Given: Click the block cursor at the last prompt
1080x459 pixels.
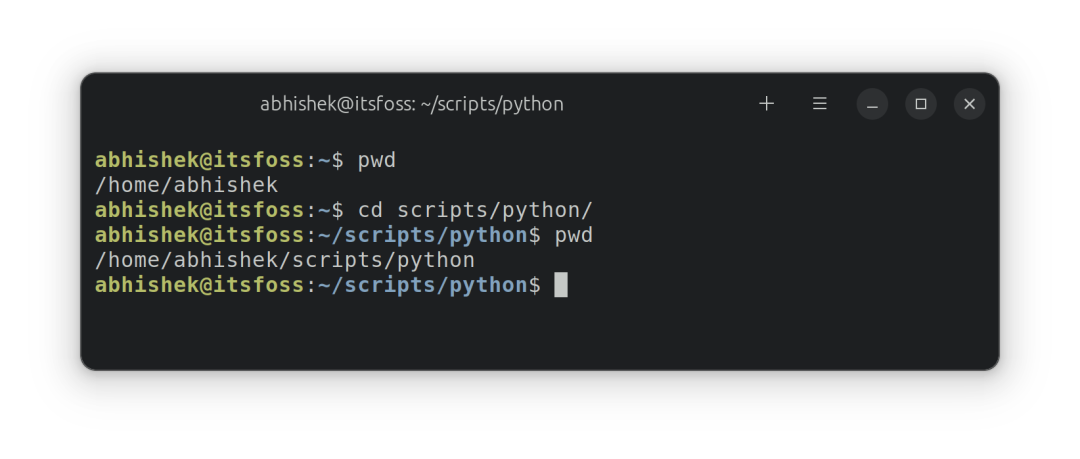Looking at the screenshot, I should (x=561, y=285).
